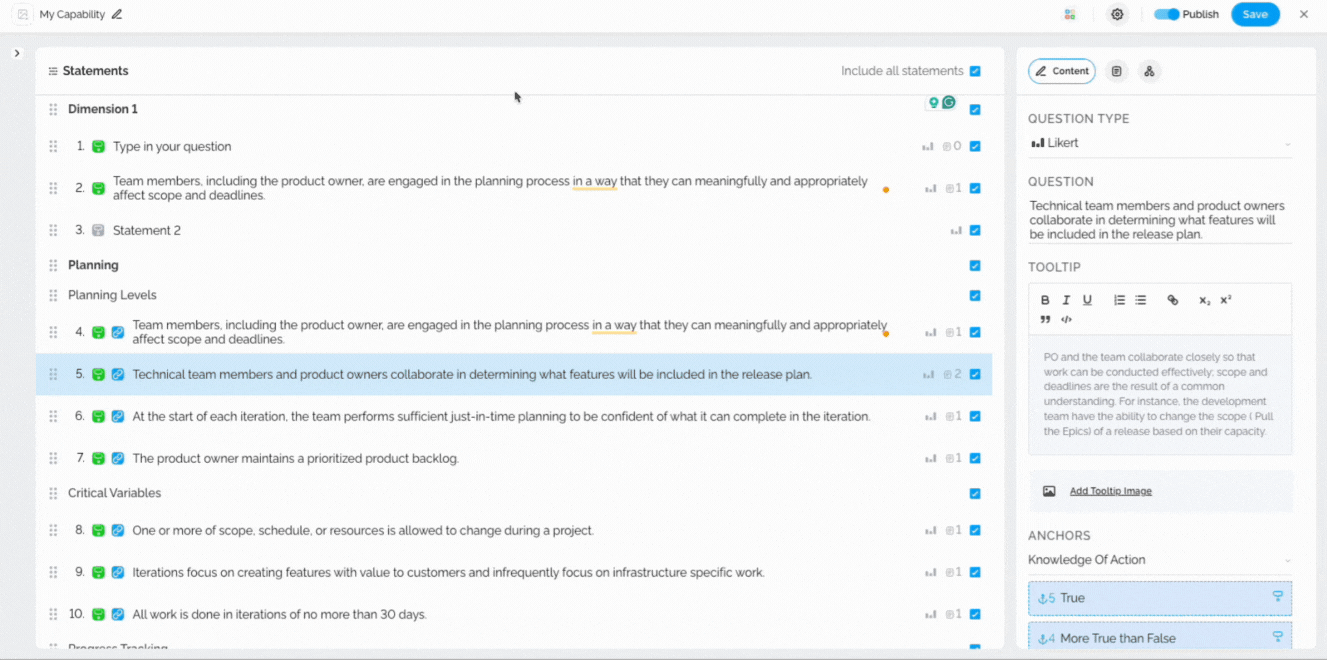Select the Content tab
Screen dimensions: 1327x660
point(1061,72)
